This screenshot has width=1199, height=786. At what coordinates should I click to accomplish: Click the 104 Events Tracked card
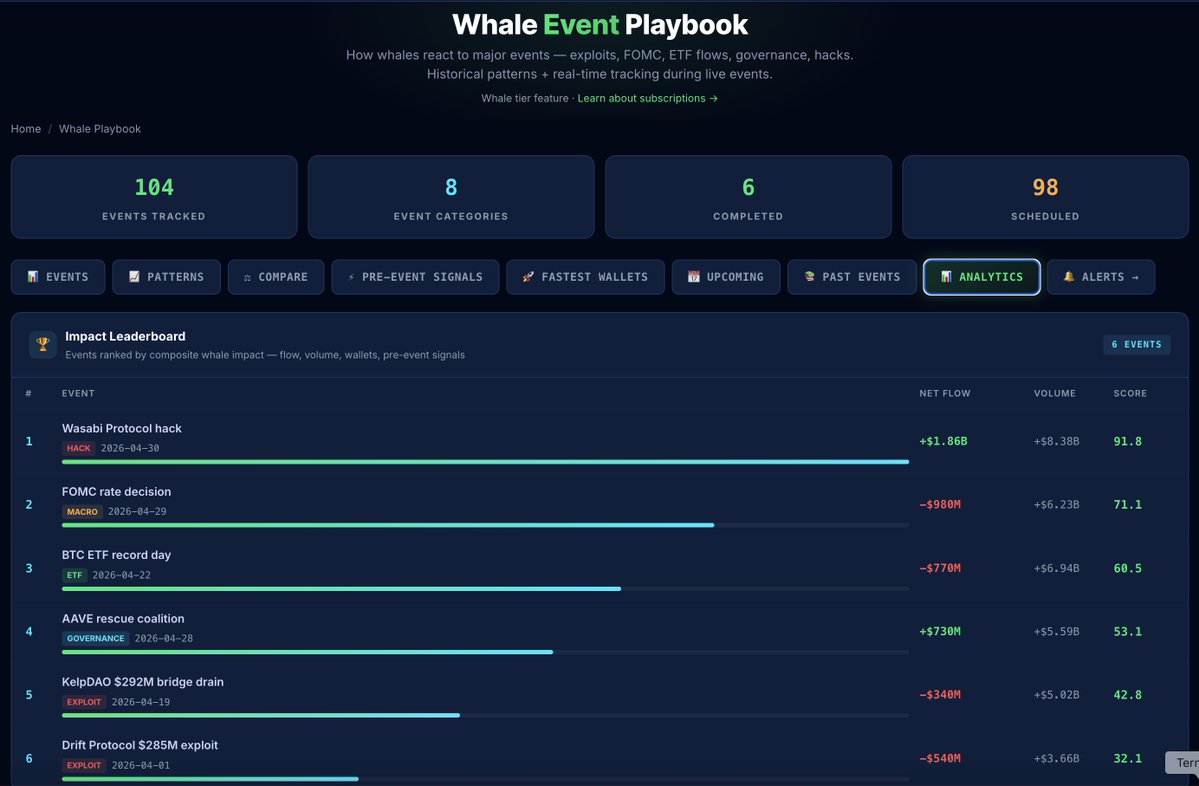pyautogui.click(x=154, y=197)
